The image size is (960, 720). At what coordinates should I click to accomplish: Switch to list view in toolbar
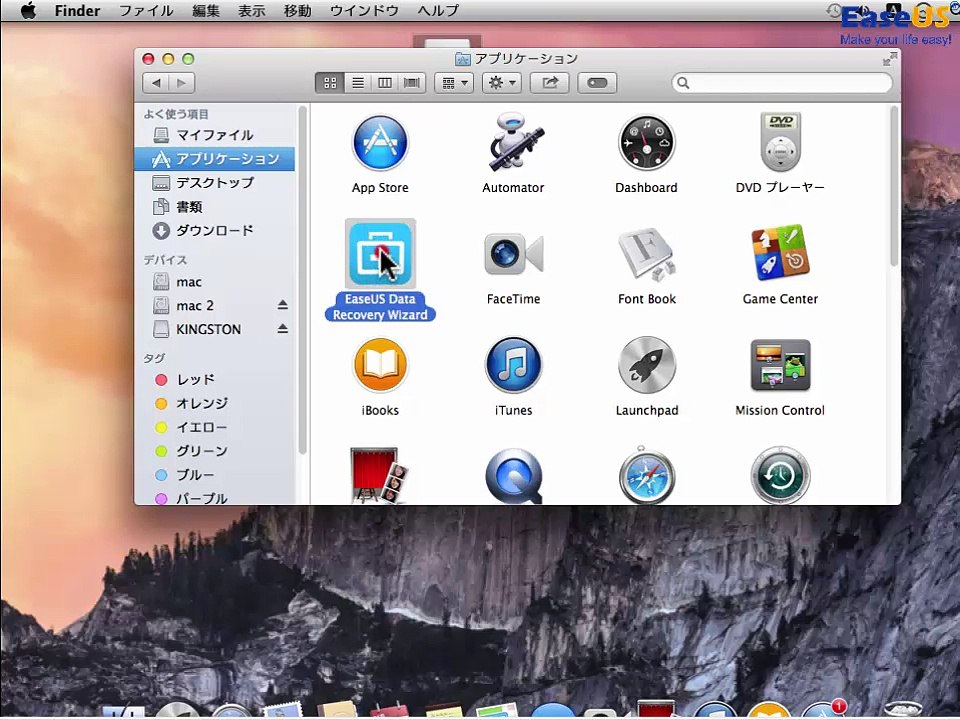358,83
